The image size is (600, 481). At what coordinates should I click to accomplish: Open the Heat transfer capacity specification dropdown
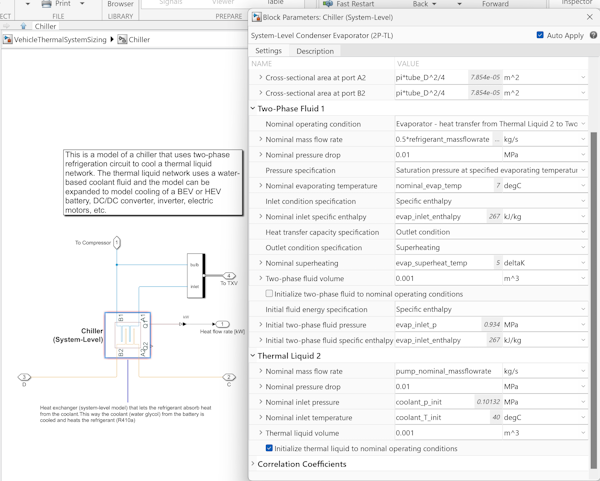[491, 232]
